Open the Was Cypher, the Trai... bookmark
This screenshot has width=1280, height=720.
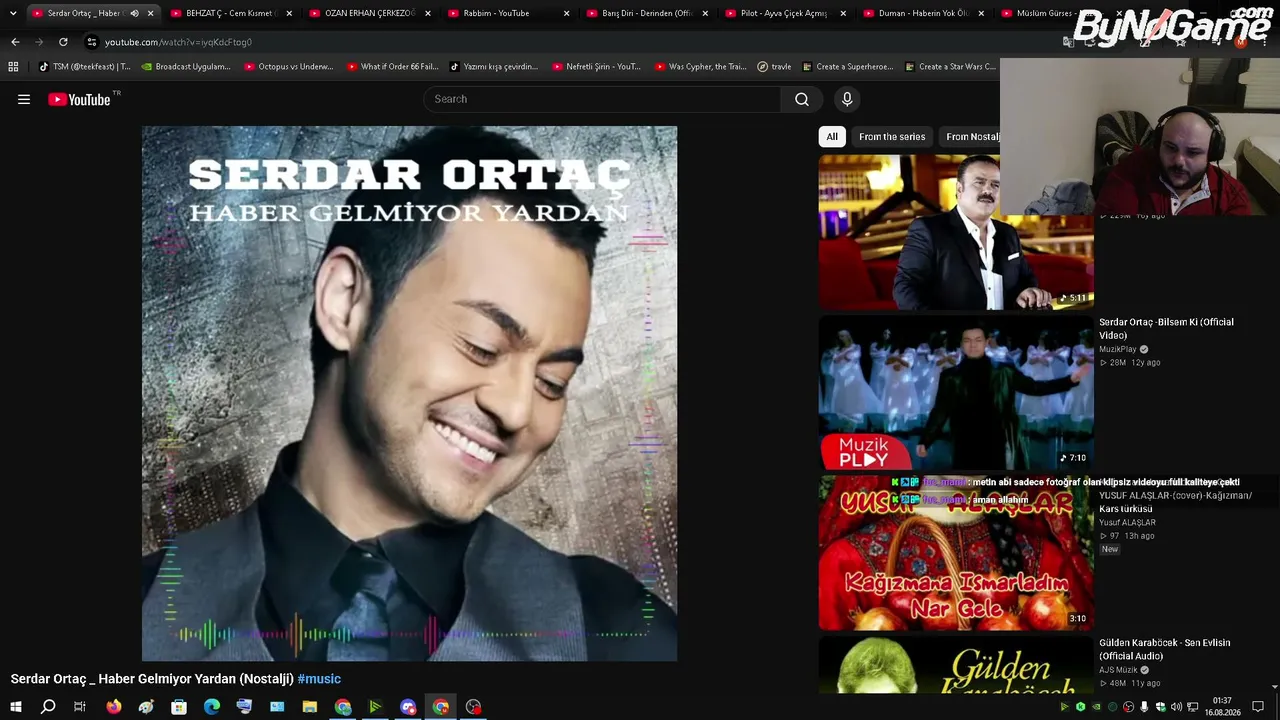(700, 67)
